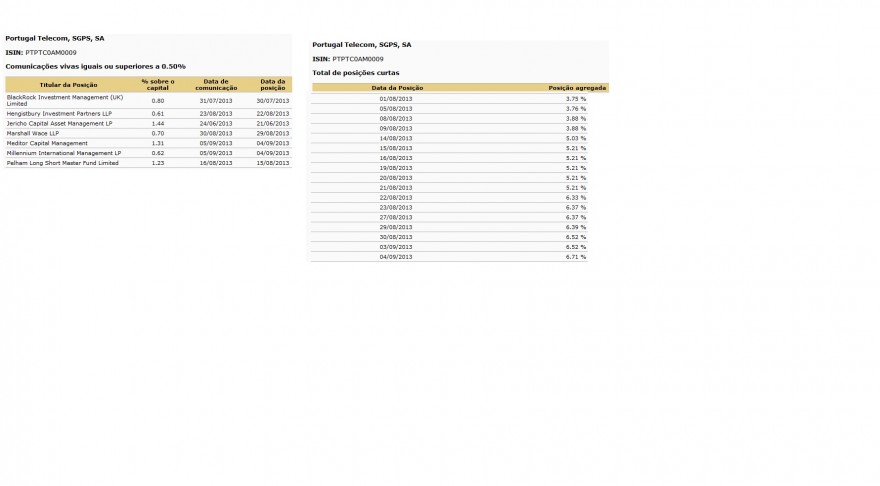This screenshot has width=880, height=486.
Task: Click BlackRock's position date 30/07/2013
Action: click(273, 101)
